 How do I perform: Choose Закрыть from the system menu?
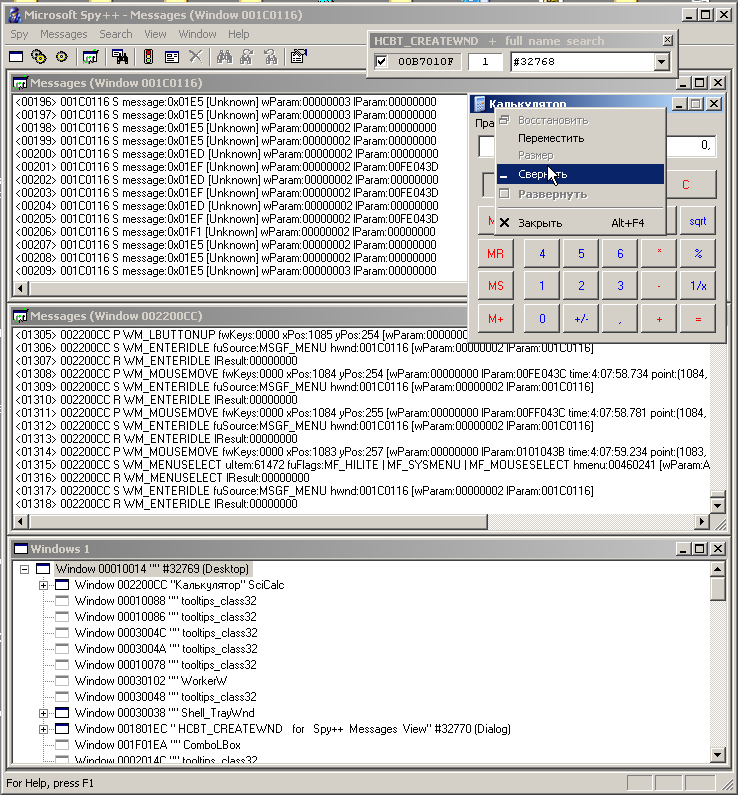540,223
